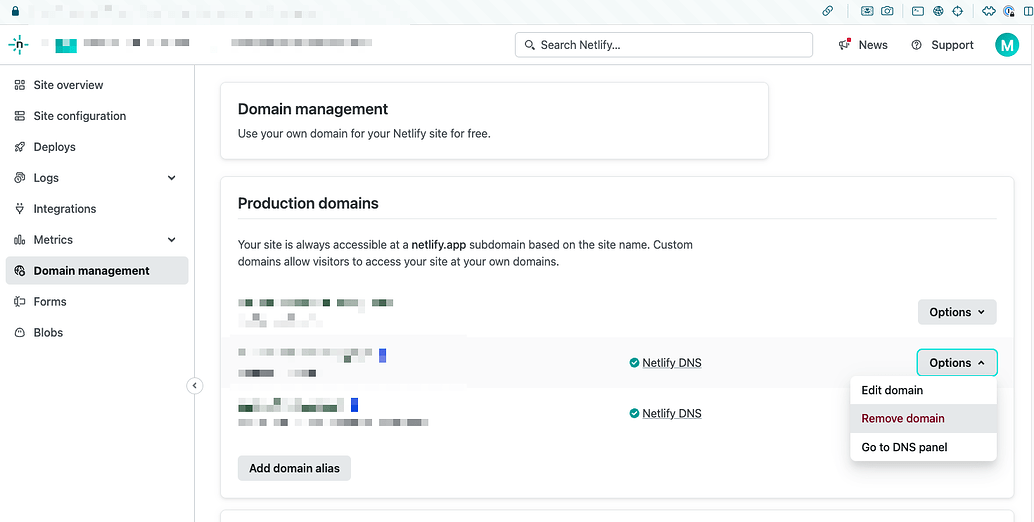Click the Integrations plug icon
The image size is (1034, 522).
pyautogui.click(x=20, y=209)
